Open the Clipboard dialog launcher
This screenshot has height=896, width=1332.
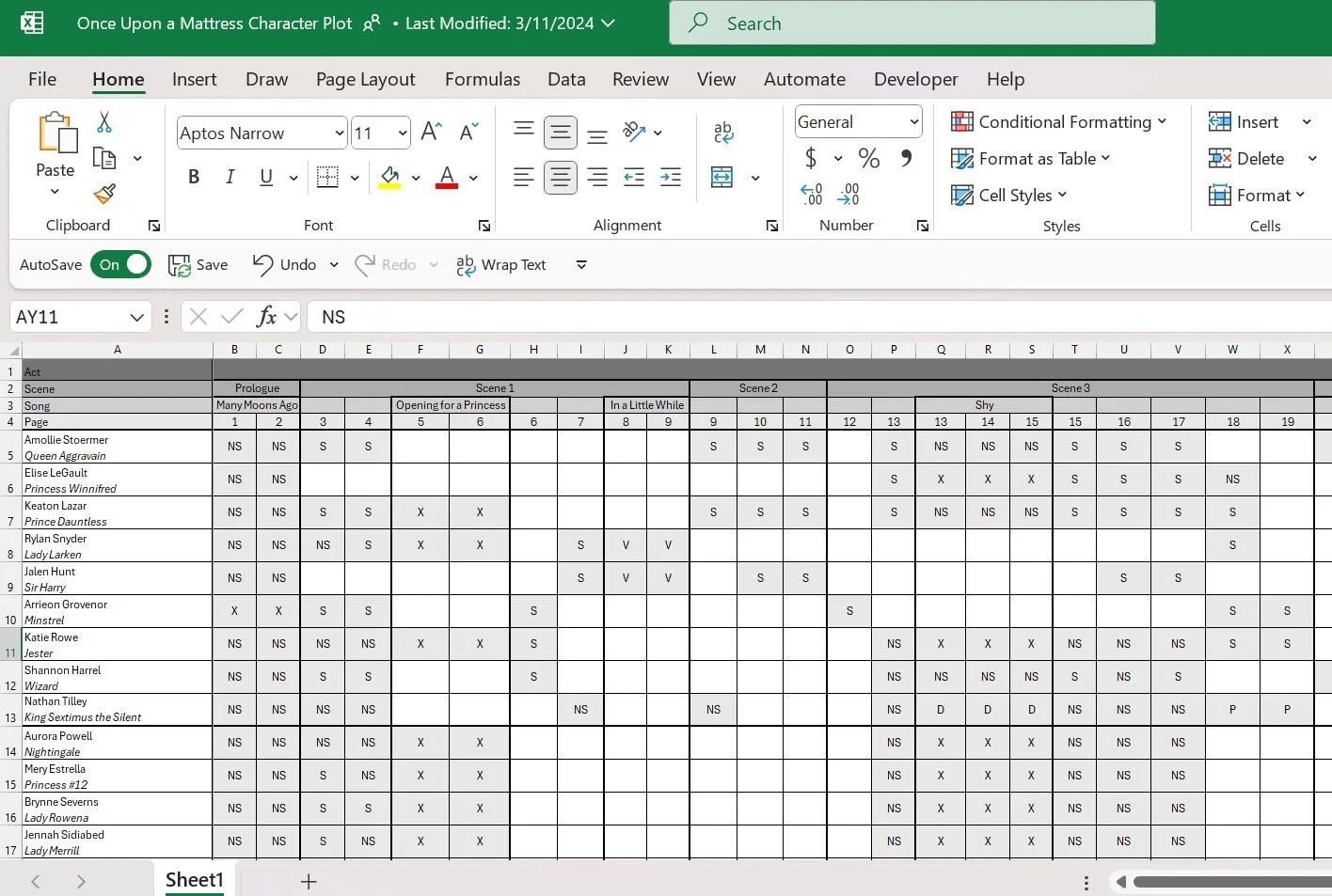154,226
